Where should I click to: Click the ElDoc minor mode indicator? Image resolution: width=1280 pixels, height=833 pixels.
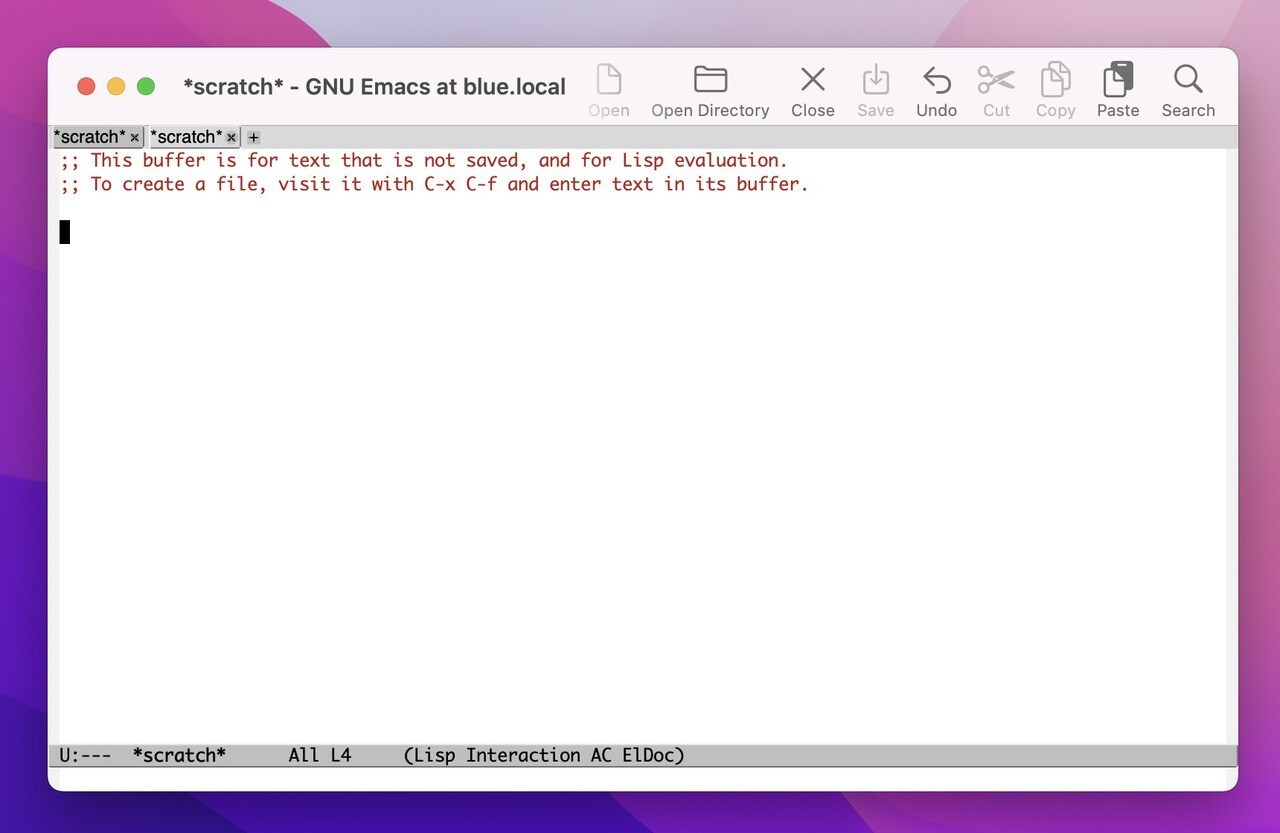click(655, 755)
